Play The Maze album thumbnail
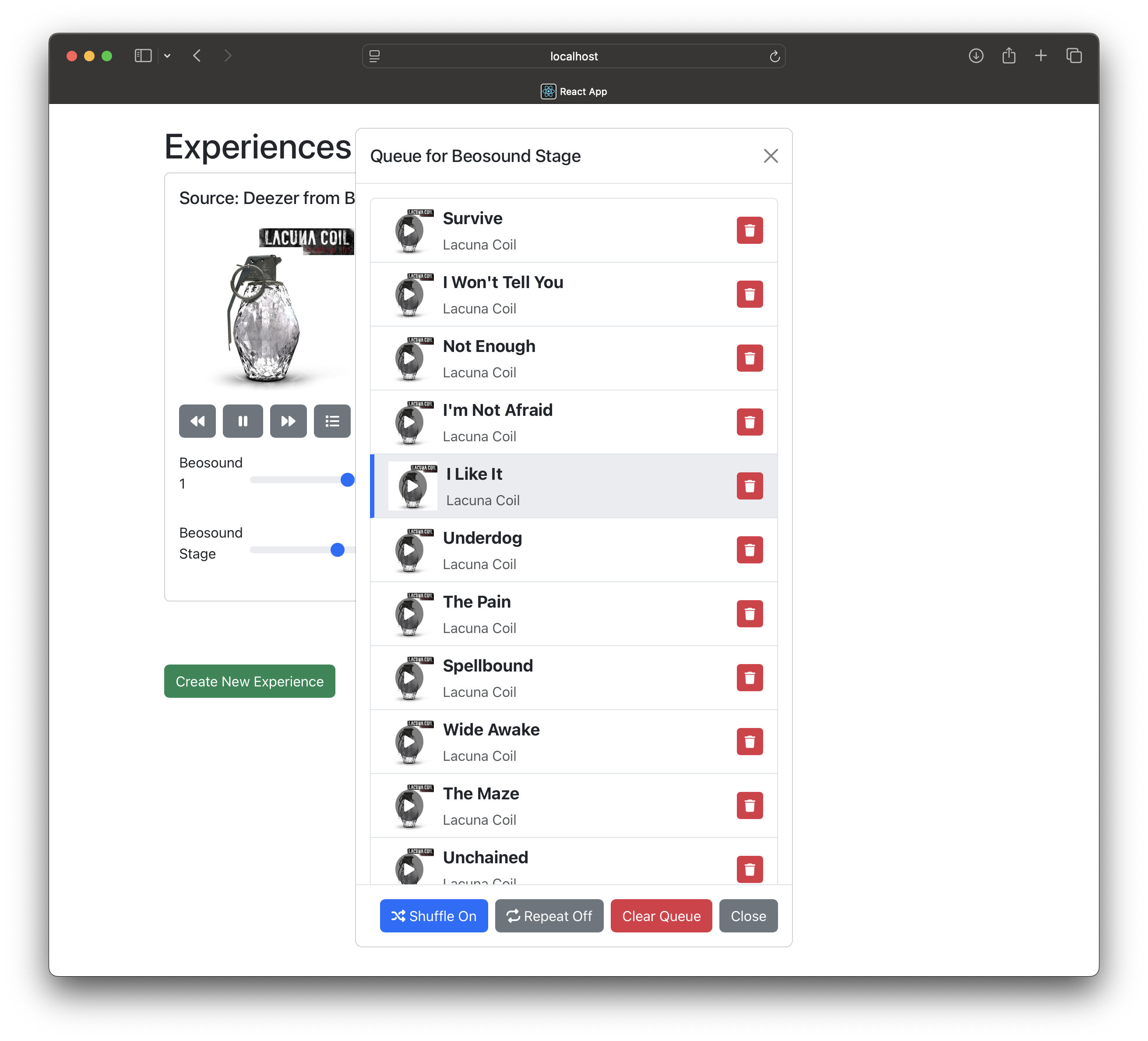Viewport: 1148px width, 1041px height. click(409, 806)
